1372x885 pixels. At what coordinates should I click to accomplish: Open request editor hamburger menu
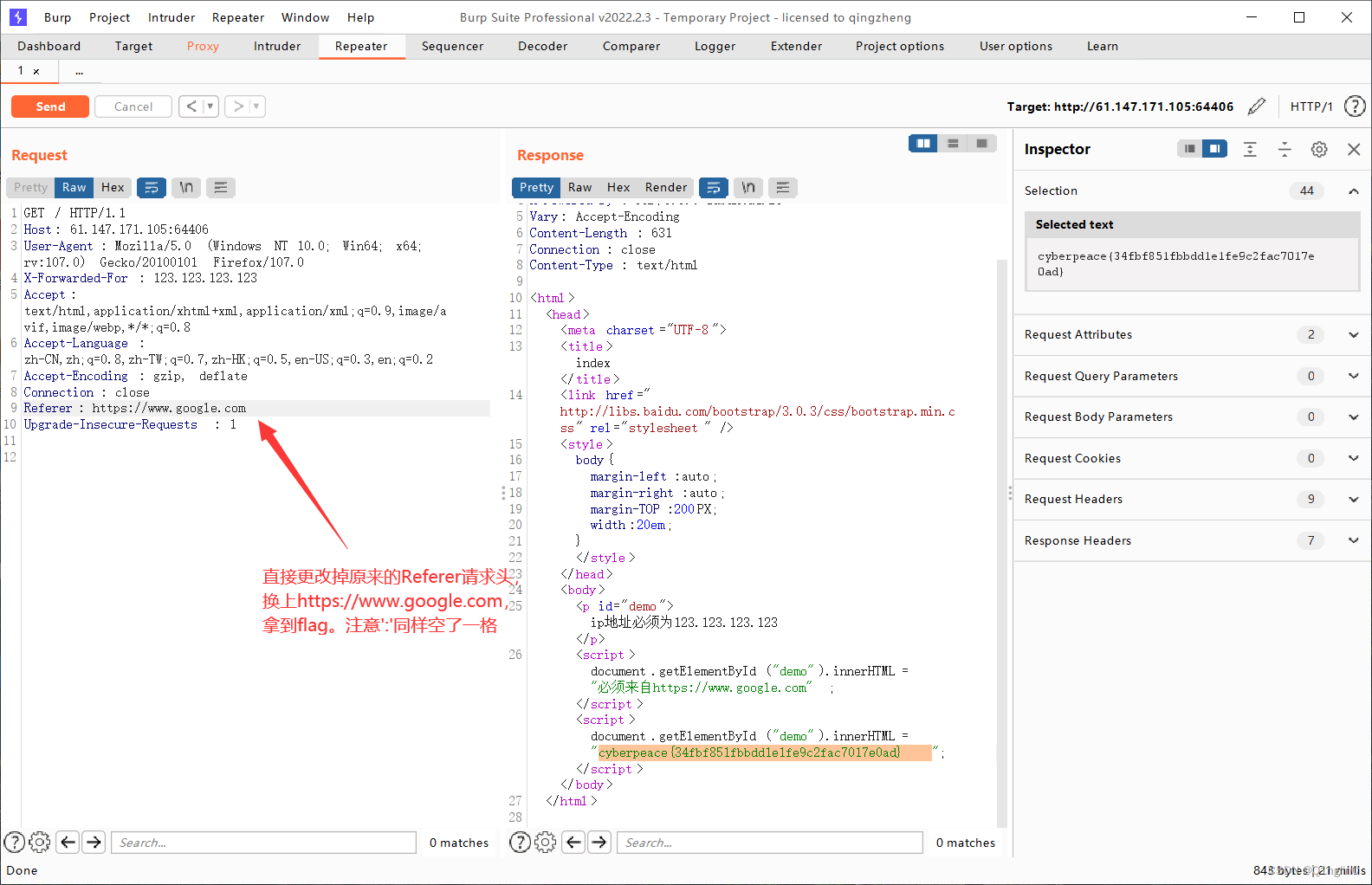pyautogui.click(x=221, y=187)
